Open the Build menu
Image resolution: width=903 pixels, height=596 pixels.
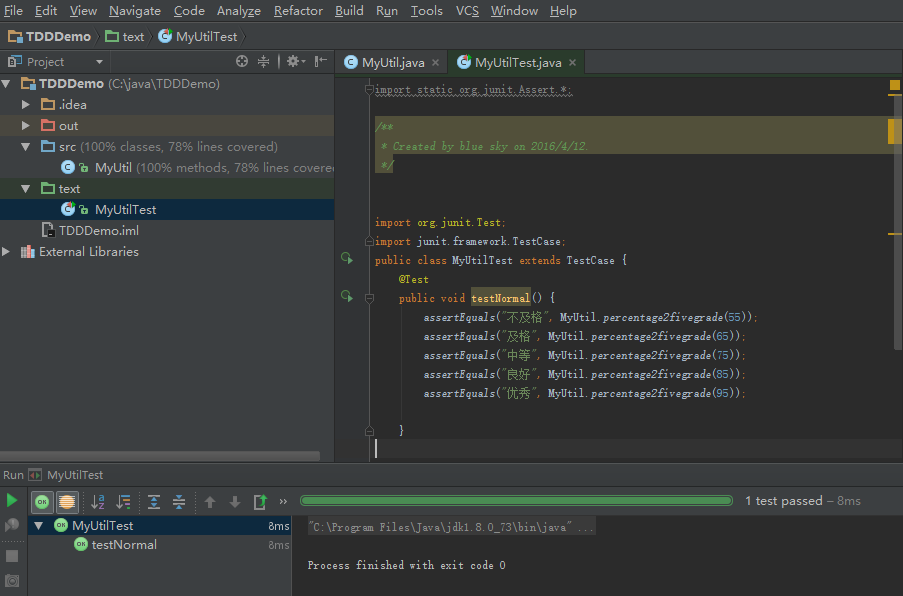tap(349, 11)
